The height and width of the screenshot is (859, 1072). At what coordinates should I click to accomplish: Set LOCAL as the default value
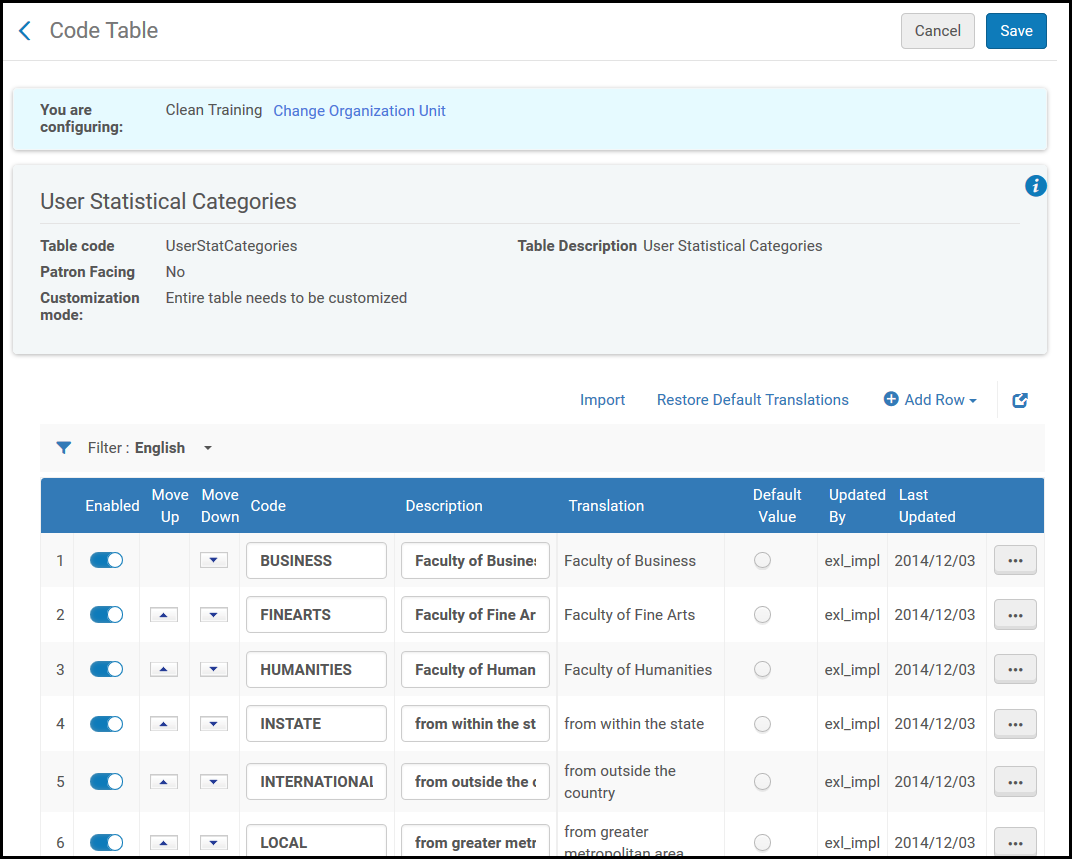(x=762, y=843)
